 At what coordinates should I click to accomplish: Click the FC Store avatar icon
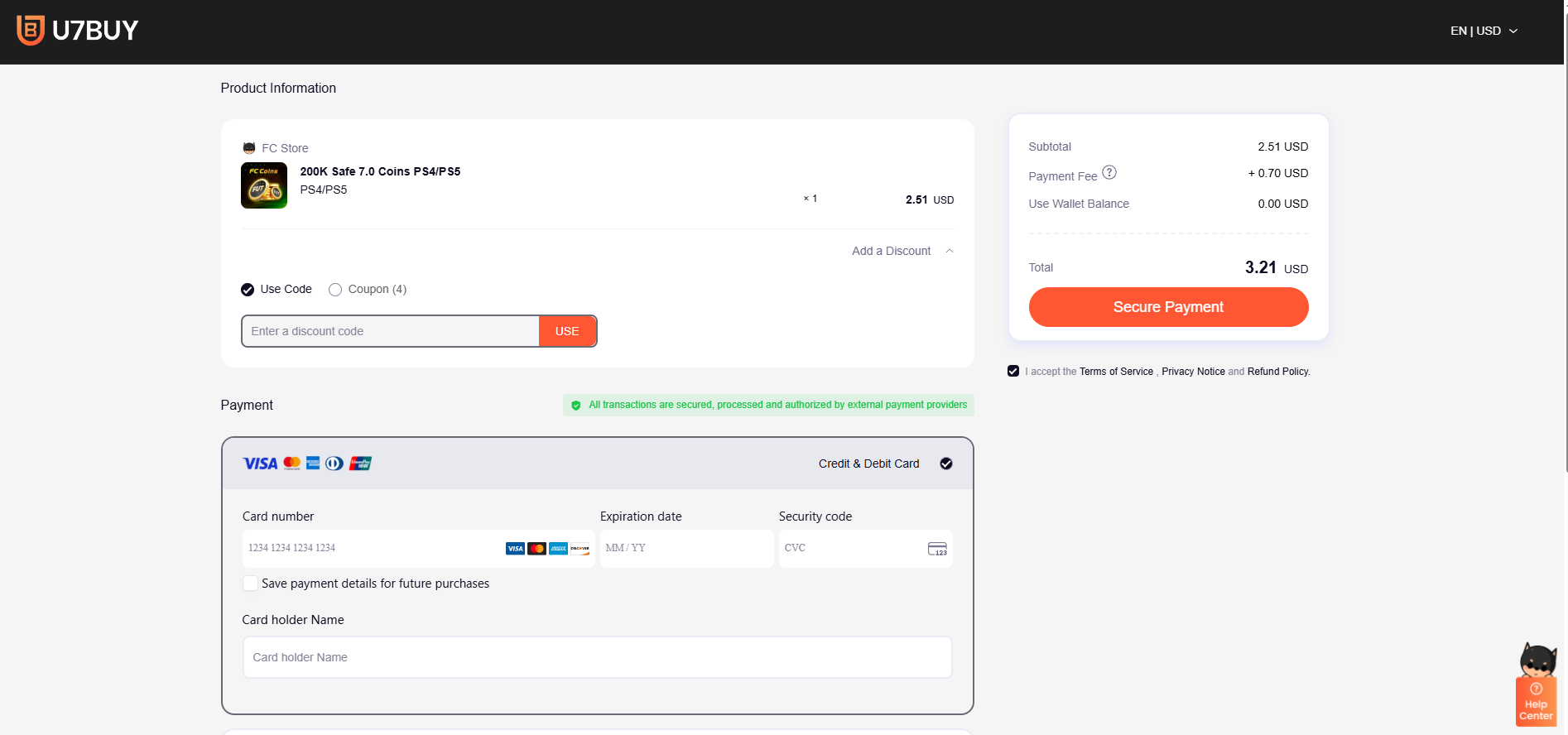click(x=249, y=148)
